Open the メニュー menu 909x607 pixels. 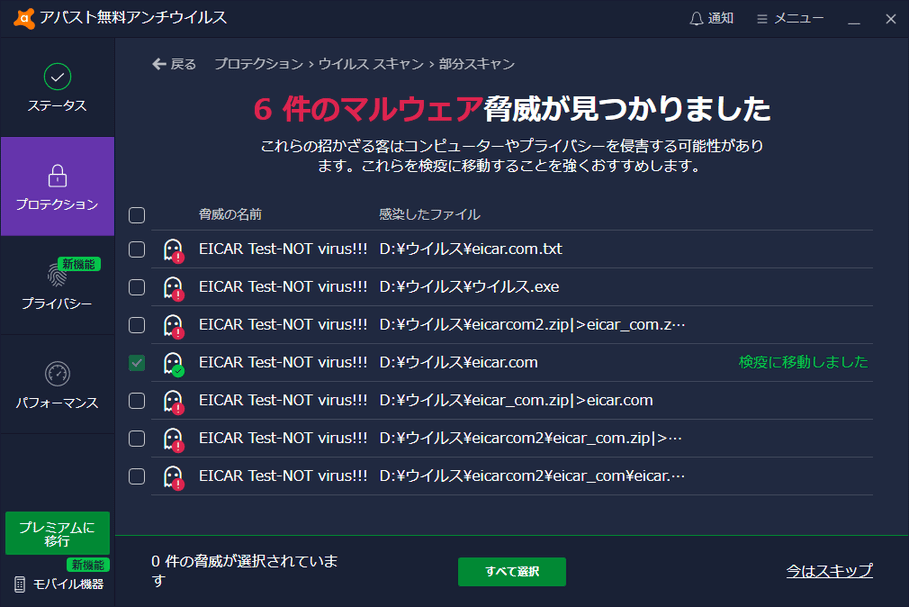[790, 19]
